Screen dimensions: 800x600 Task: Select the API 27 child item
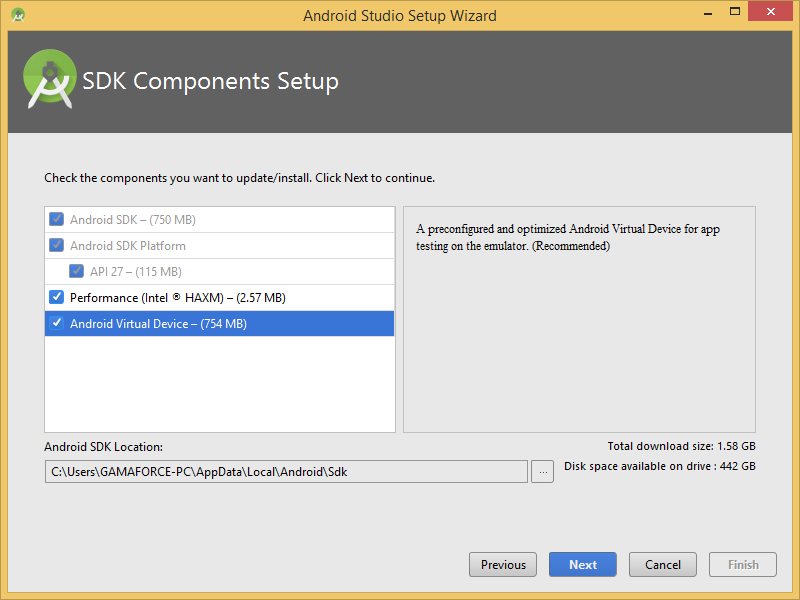pos(219,271)
